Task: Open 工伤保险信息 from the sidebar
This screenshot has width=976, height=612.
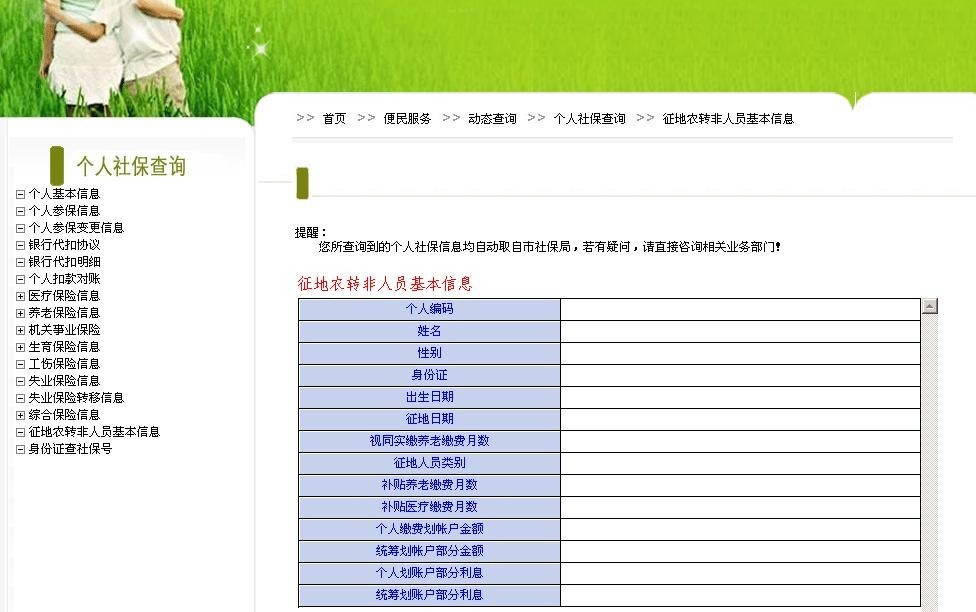Action: click(x=65, y=363)
